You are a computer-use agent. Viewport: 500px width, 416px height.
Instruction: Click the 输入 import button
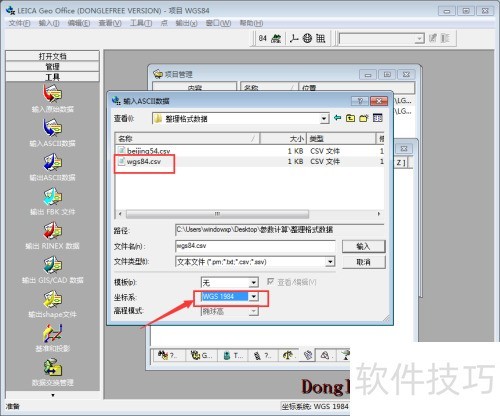click(x=363, y=246)
